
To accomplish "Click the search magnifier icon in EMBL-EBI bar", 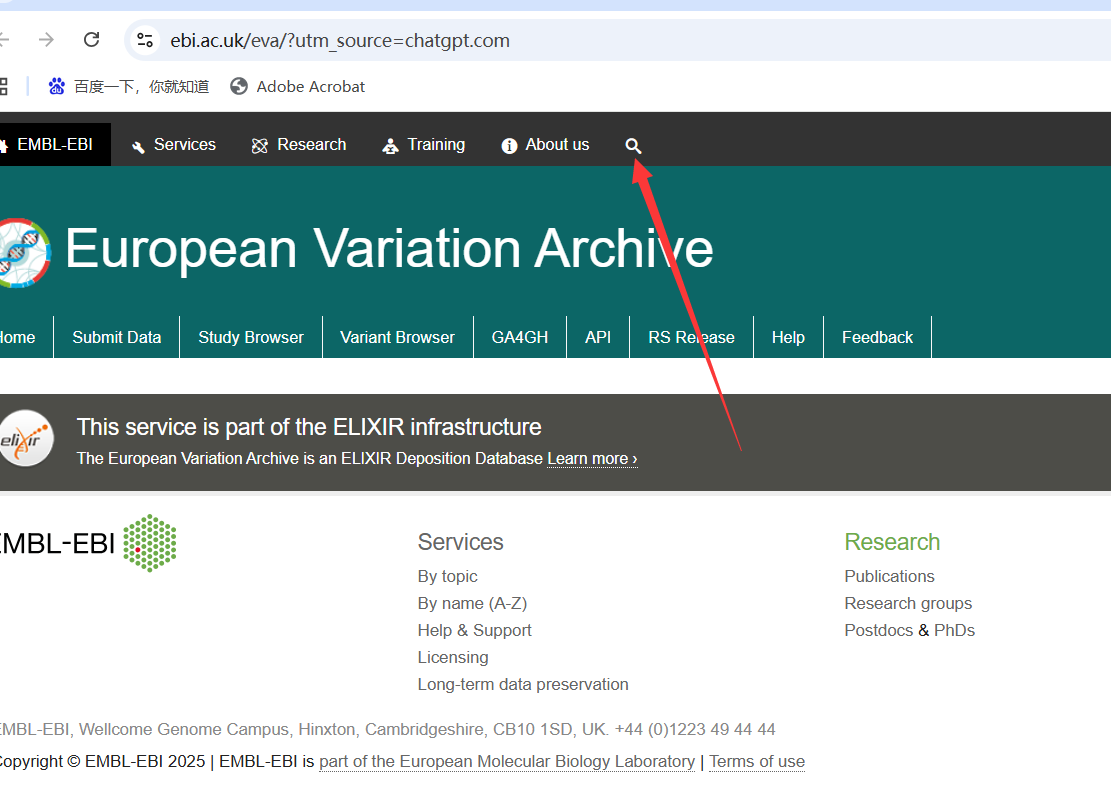I will pyautogui.click(x=633, y=145).
